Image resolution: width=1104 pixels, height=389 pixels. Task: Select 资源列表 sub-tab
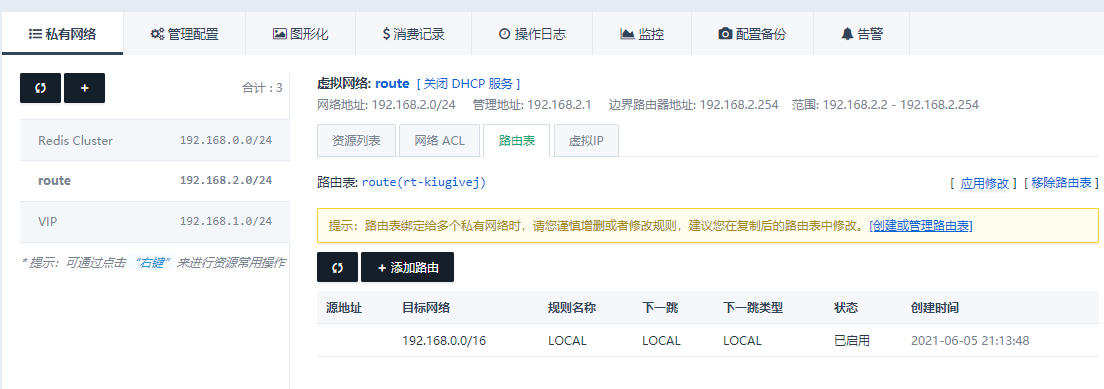(x=356, y=140)
